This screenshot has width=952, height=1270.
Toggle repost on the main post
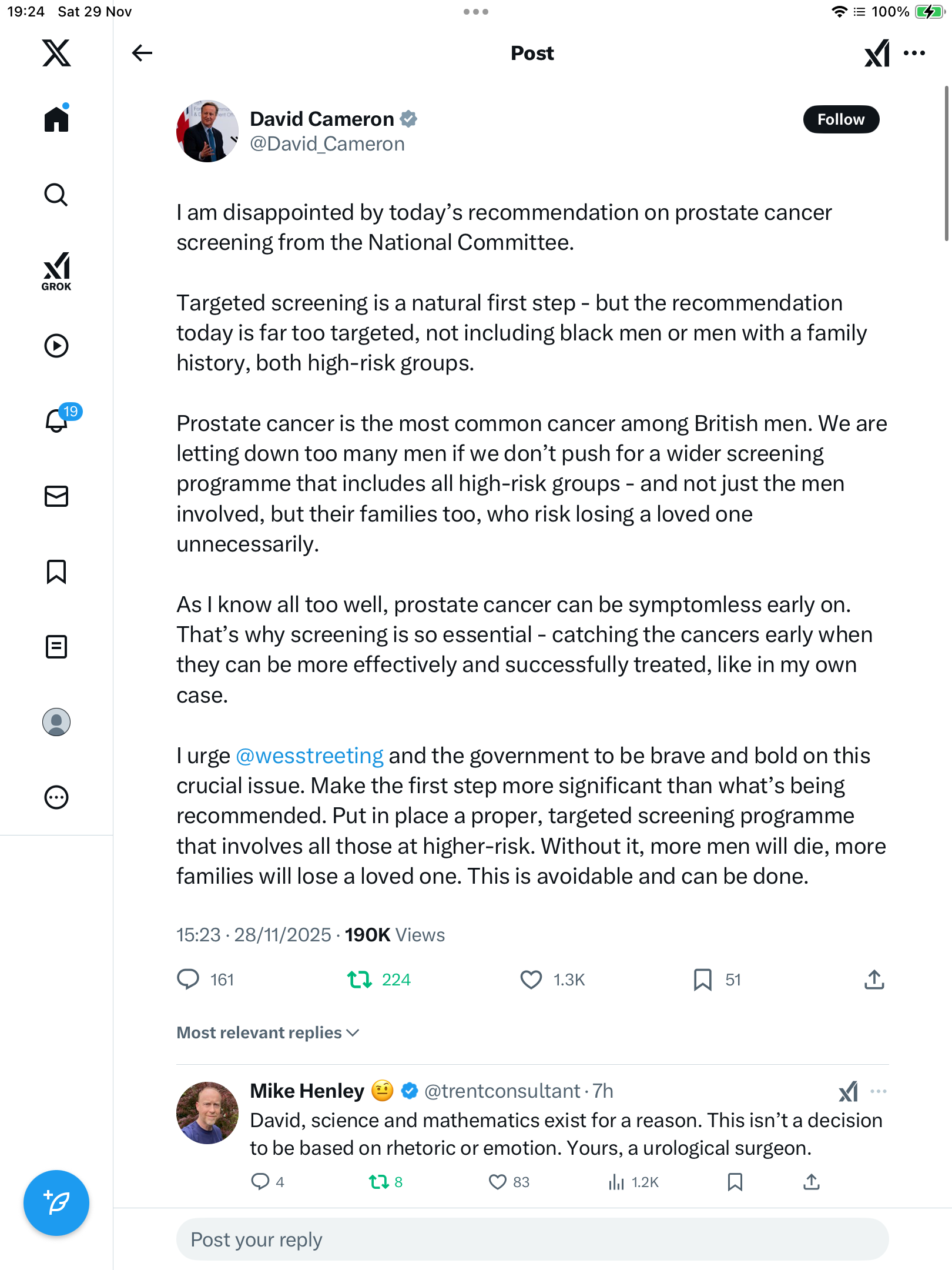coord(360,980)
